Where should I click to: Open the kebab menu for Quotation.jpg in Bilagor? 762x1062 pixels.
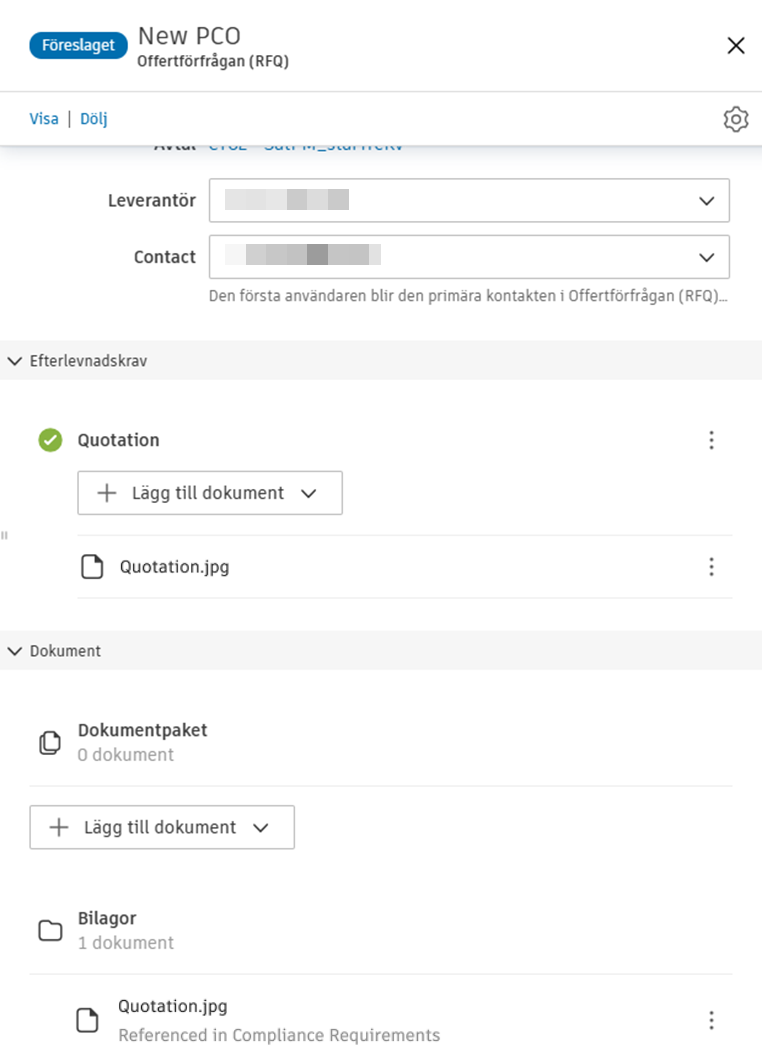(711, 1020)
